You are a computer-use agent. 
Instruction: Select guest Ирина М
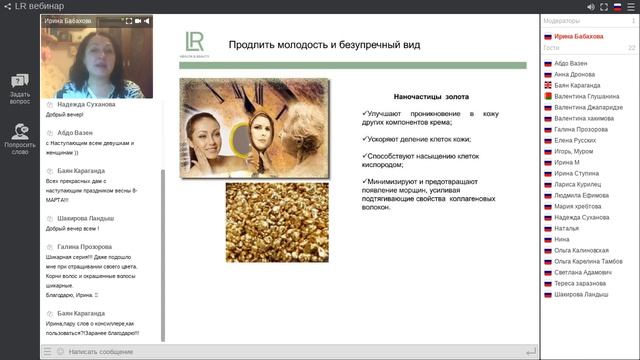point(567,162)
